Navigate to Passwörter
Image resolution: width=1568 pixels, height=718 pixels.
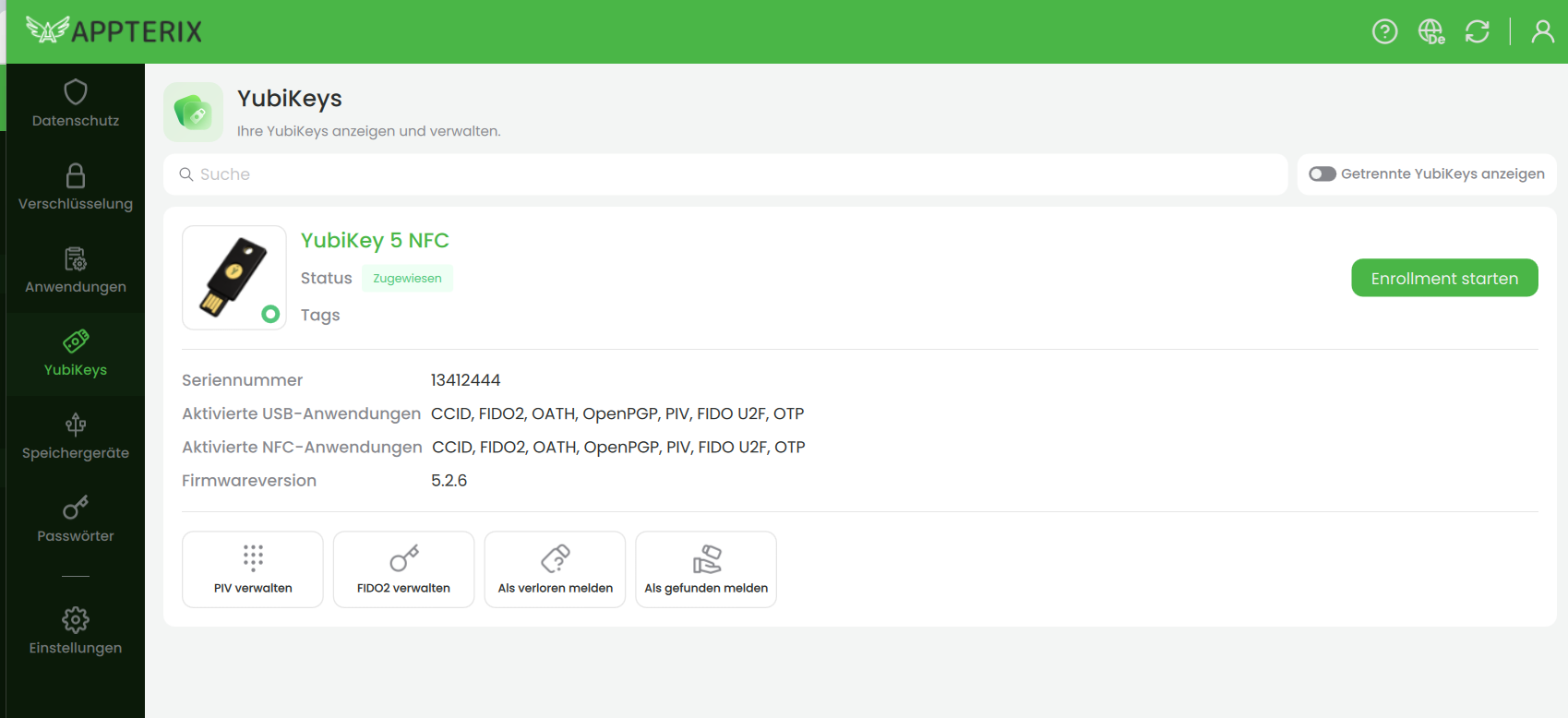pos(76,520)
